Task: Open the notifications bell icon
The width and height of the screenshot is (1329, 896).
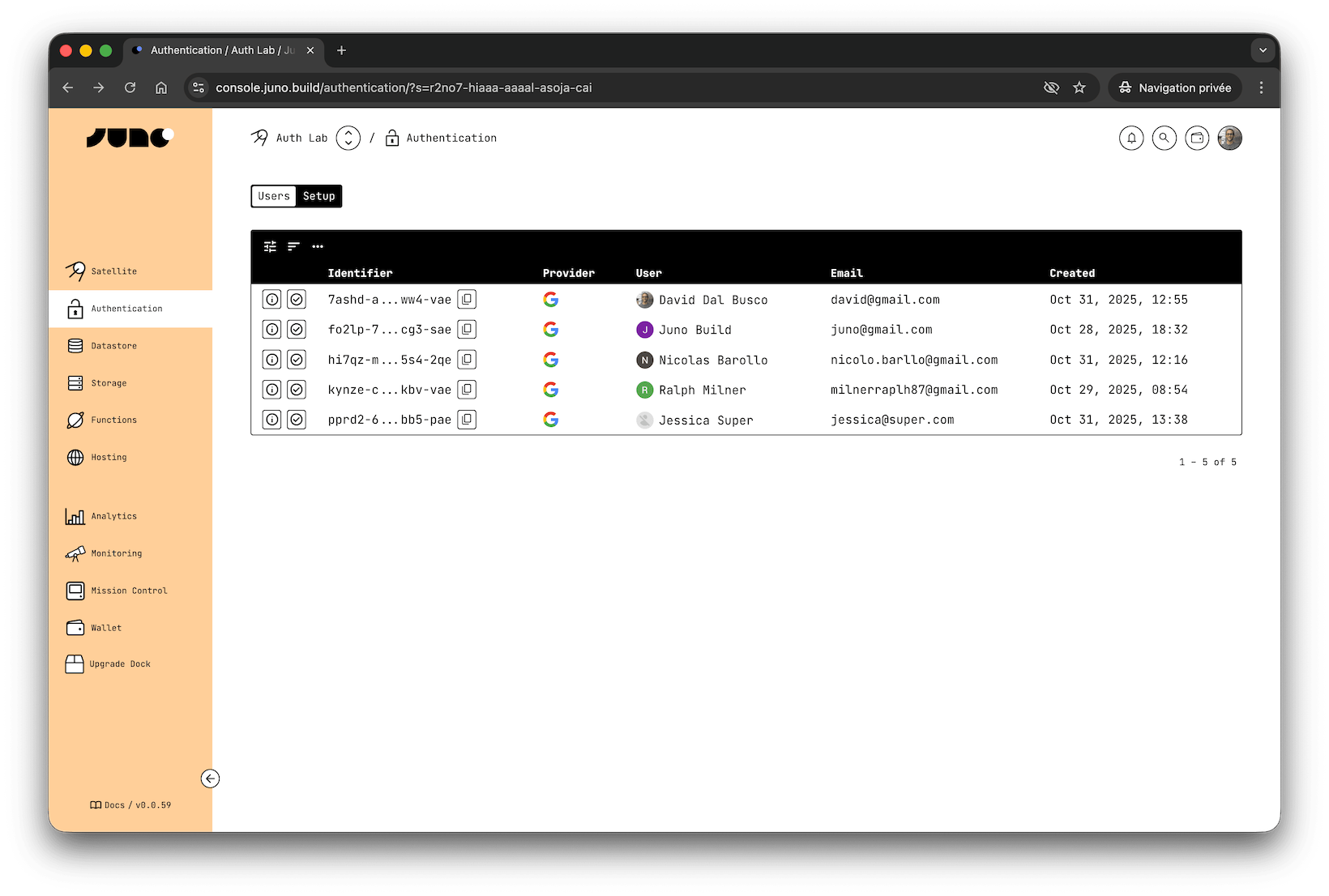Action: pos(1131,138)
